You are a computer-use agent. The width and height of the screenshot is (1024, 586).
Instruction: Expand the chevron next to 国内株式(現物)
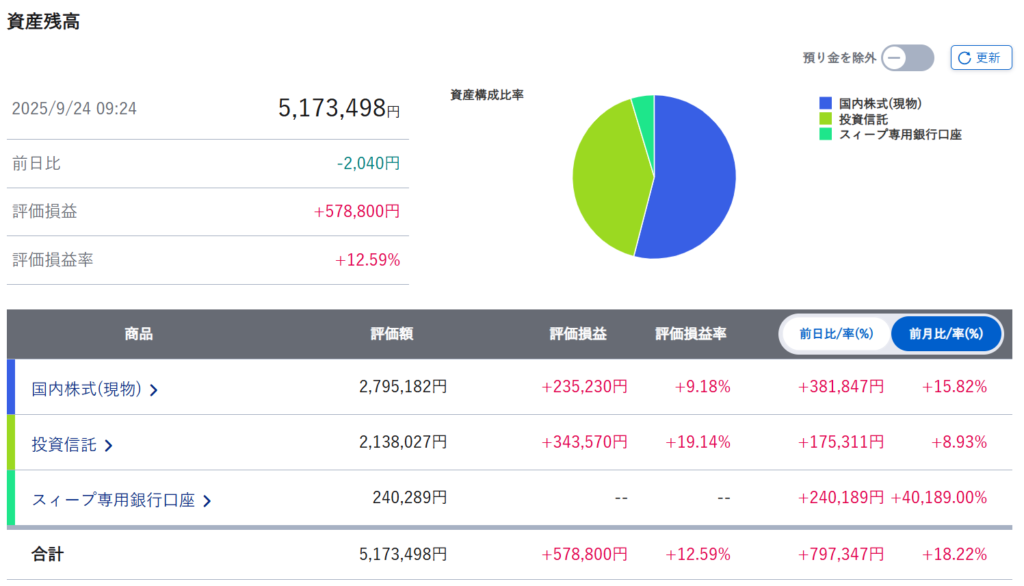tap(154, 390)
